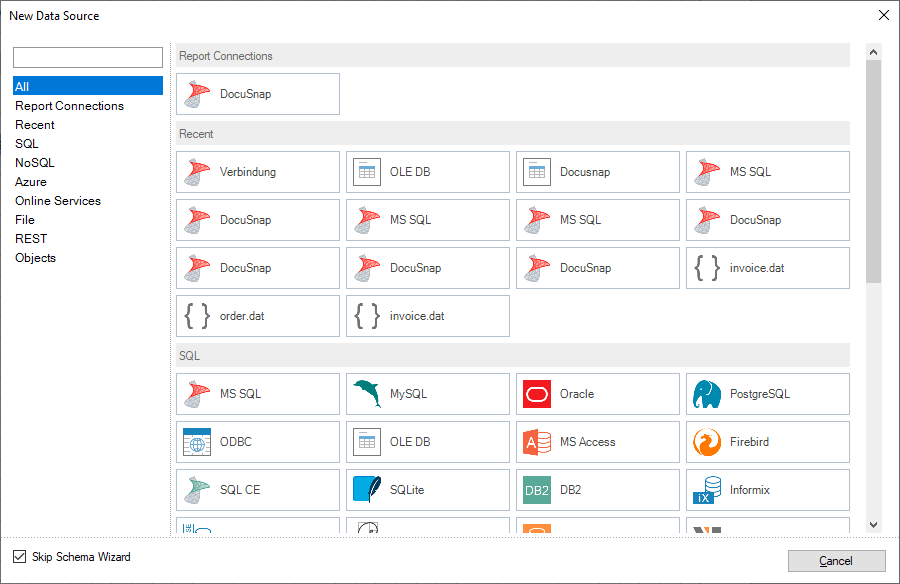Select the DB2 data source
Screen dimensions: 900x584
(x=598, y=490)
